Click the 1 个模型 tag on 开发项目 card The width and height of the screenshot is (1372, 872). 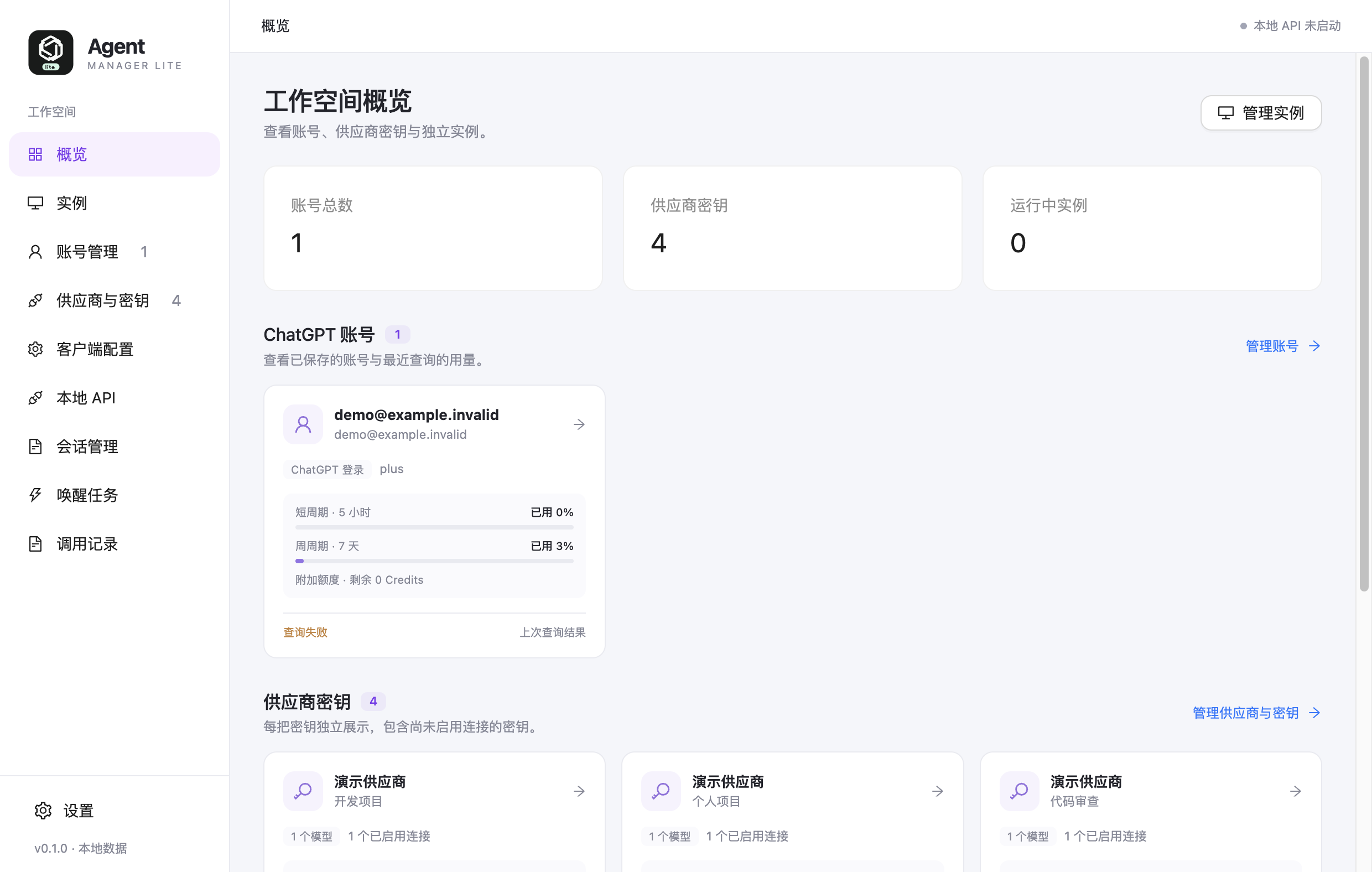[311, 837]
